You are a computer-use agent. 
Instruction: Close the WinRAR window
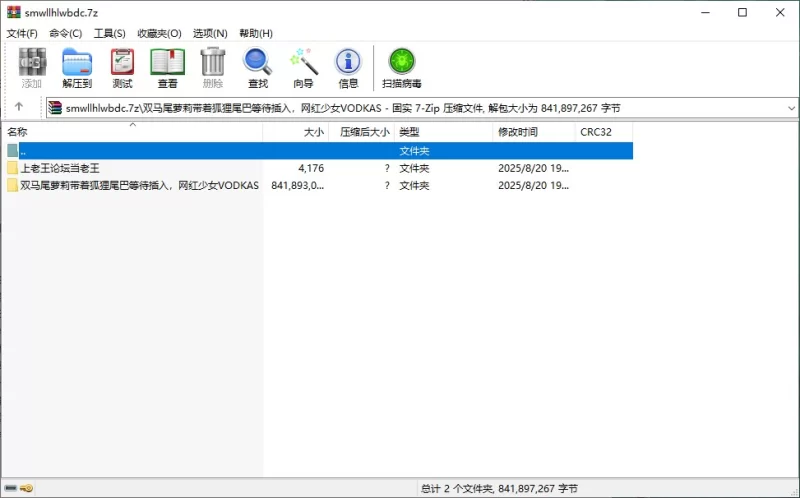click(780, 12)
